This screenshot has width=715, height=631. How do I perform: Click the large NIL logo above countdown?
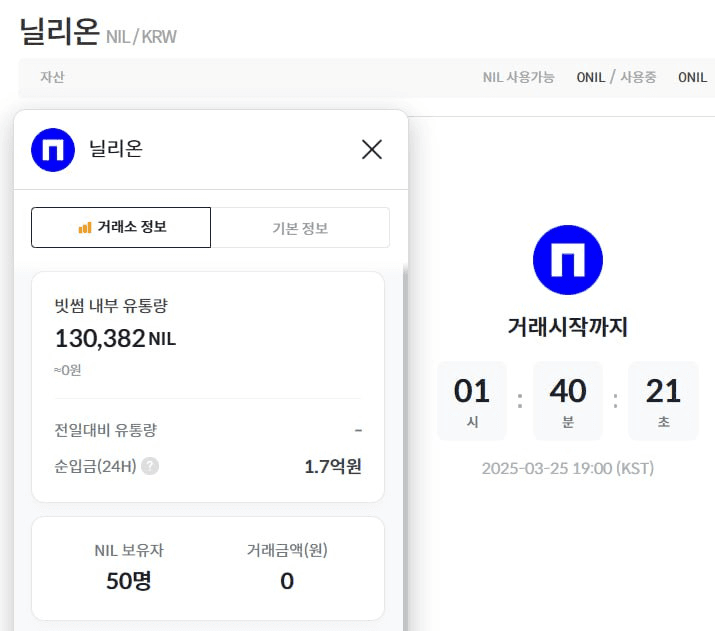coord(568,260)
